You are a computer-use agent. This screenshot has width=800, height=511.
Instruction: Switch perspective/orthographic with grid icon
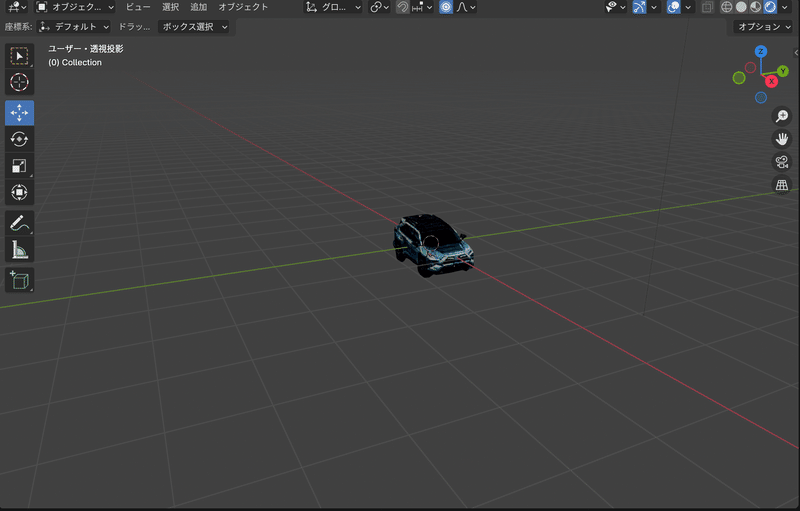point(782,185)
